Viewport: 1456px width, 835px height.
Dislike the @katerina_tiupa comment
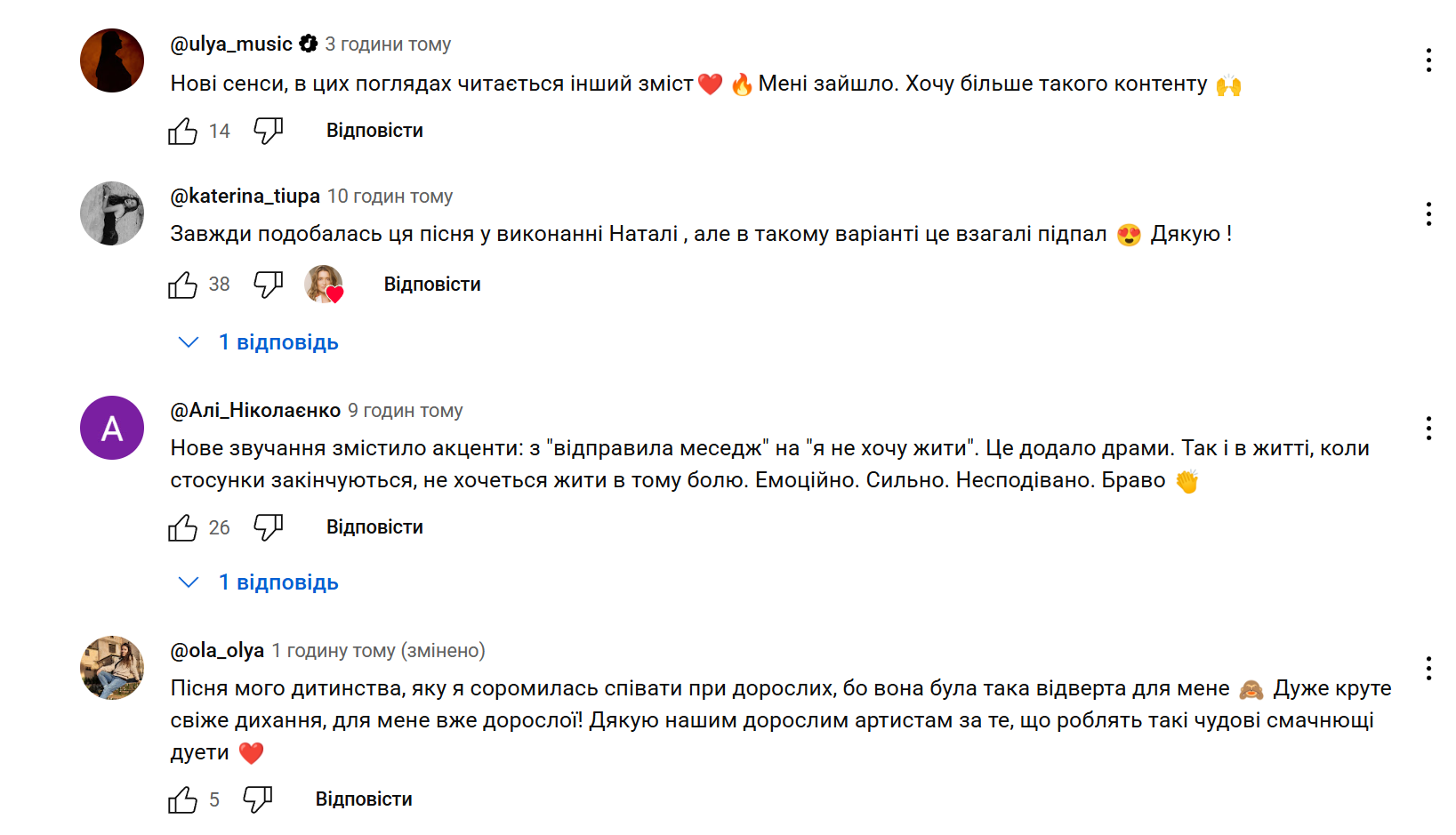pyautogui.click(x=268, y=285)
